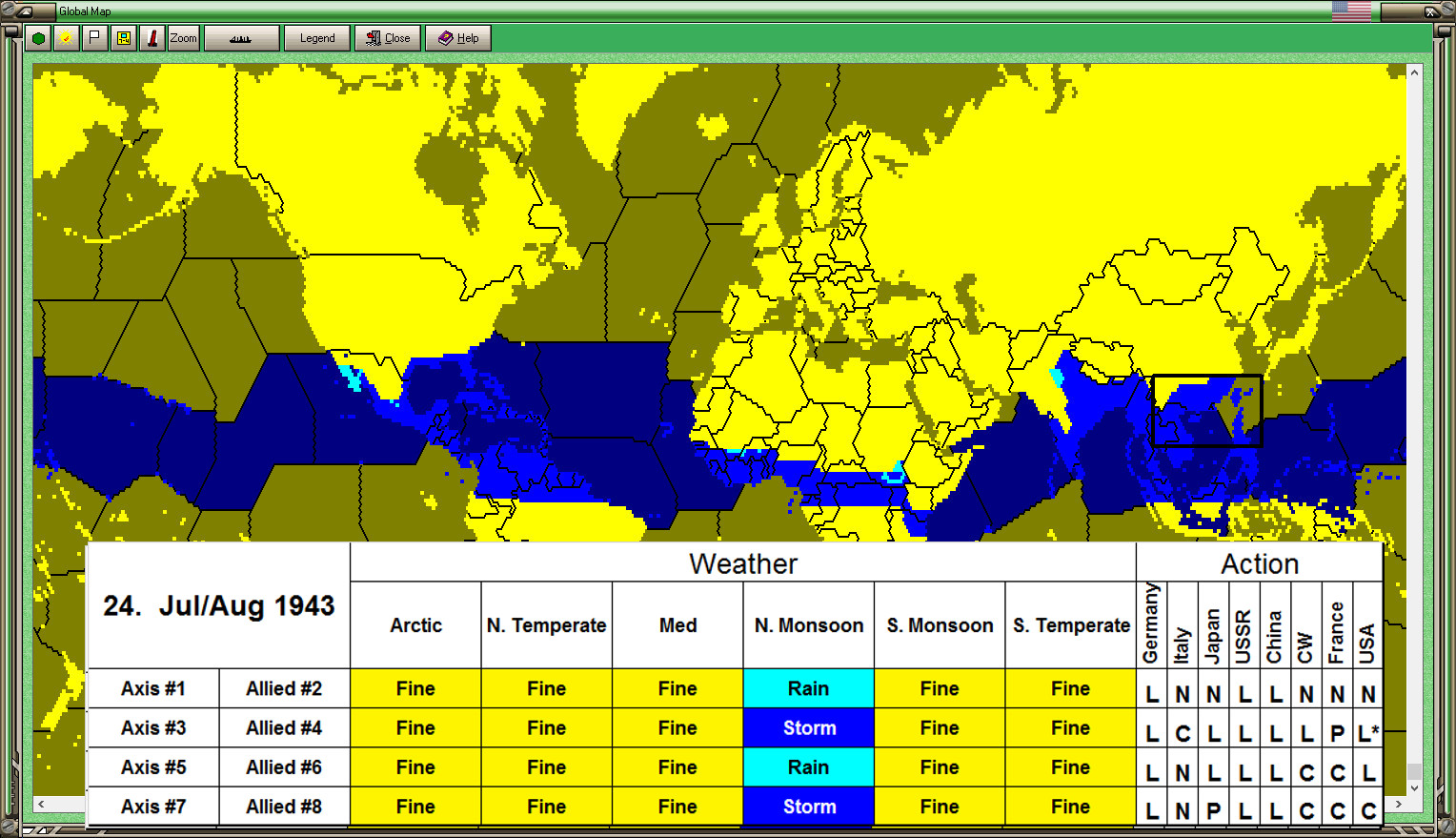Click the green hexagon toolbar icon
Viewport: 1456px width, 838px height.
(38, 38)
